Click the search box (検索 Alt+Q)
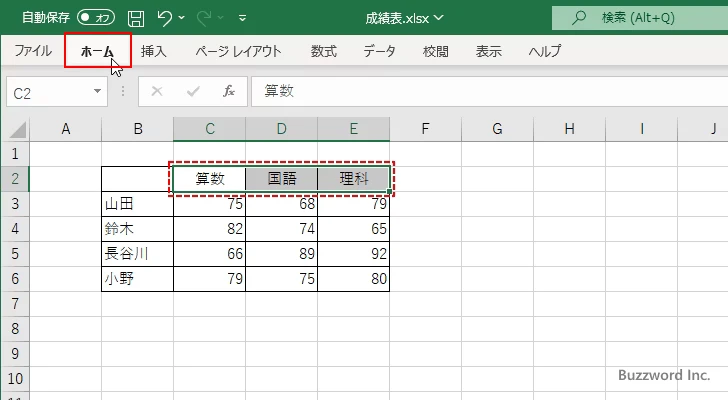This screenshot has height=400, width=728. pyautogui.click(x=640, y=18)
